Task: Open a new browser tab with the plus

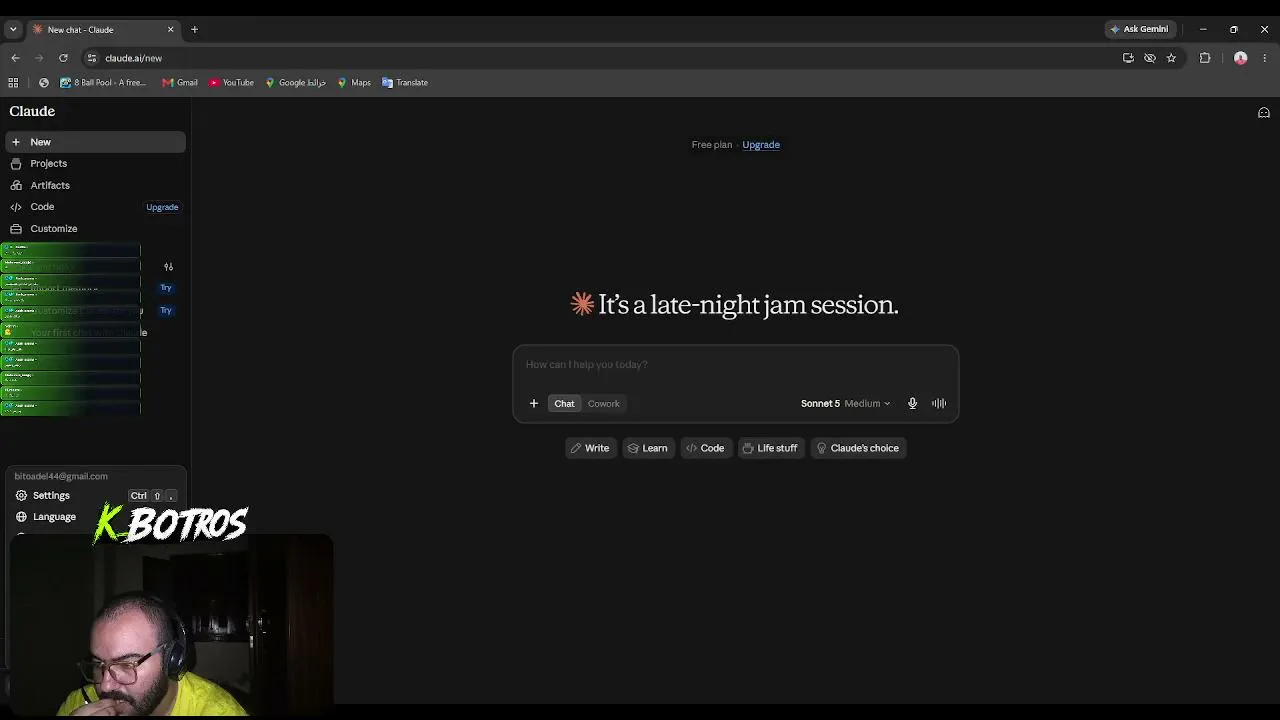Action: tap(194, 29)
